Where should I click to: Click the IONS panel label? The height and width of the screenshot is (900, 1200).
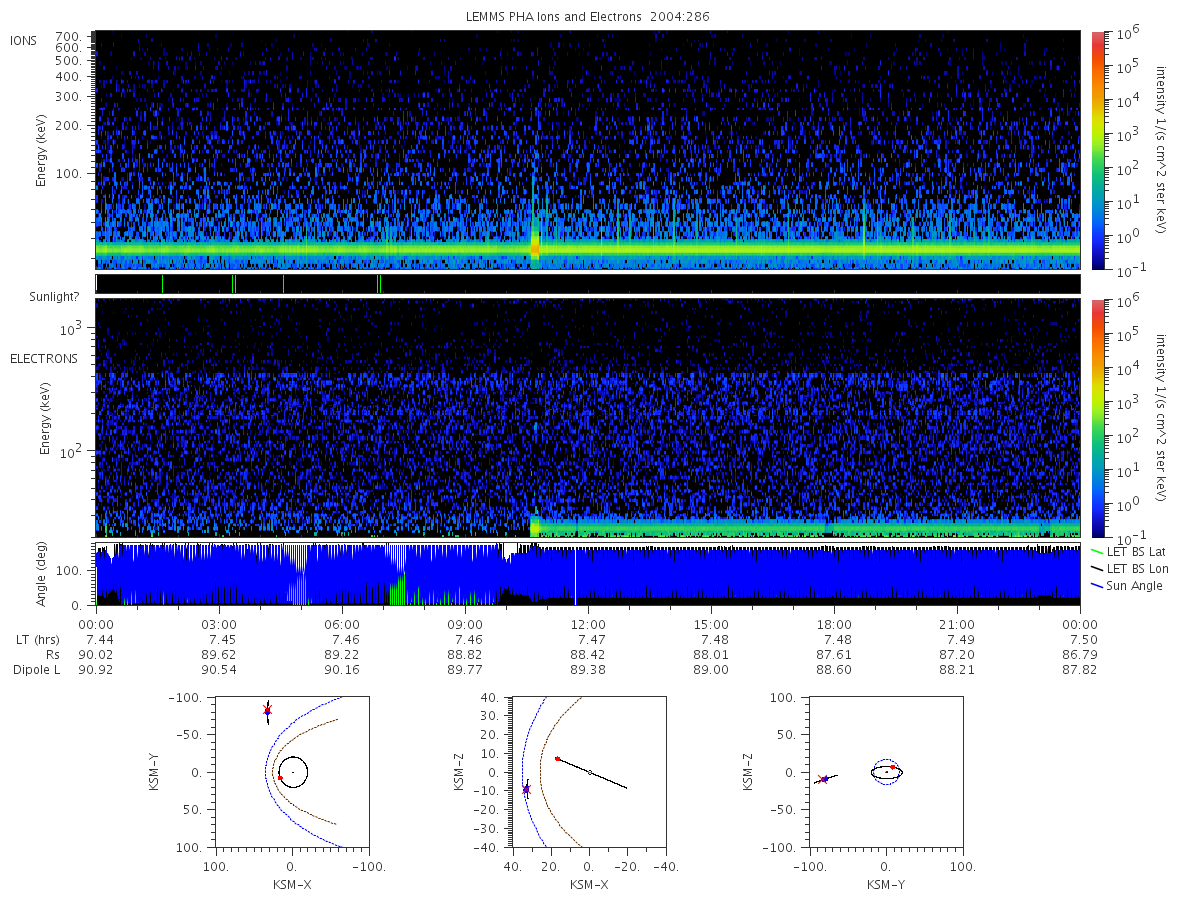point(24,40)
